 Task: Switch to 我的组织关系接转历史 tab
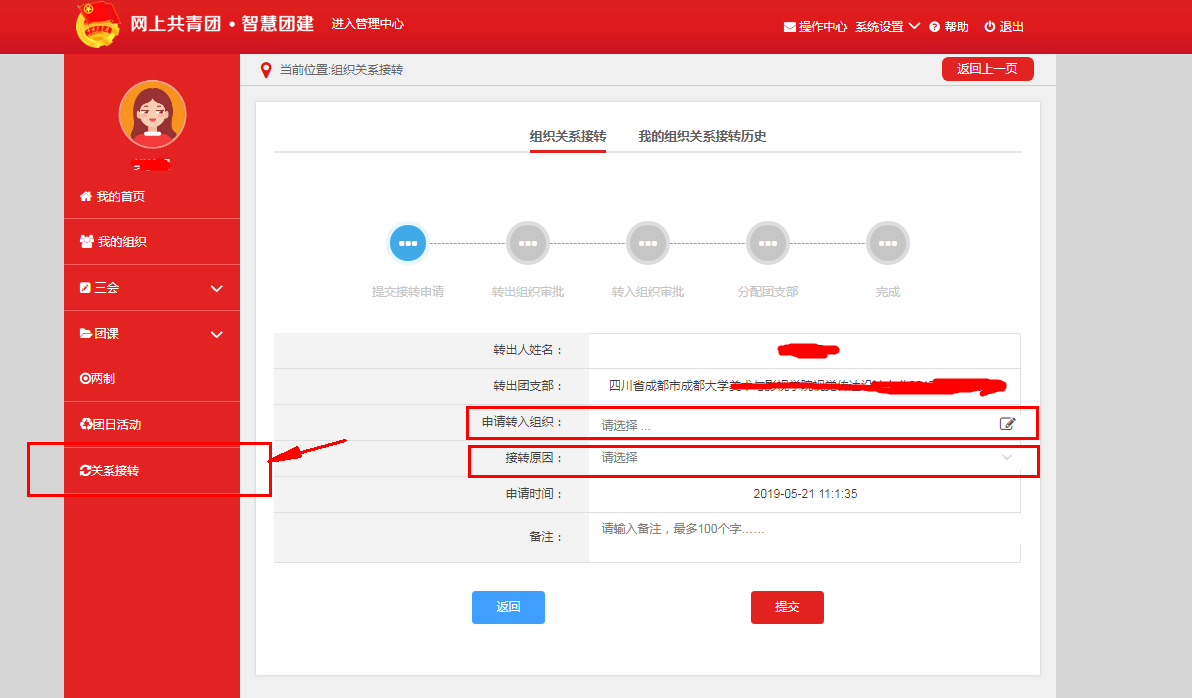[x=702, y=136]
